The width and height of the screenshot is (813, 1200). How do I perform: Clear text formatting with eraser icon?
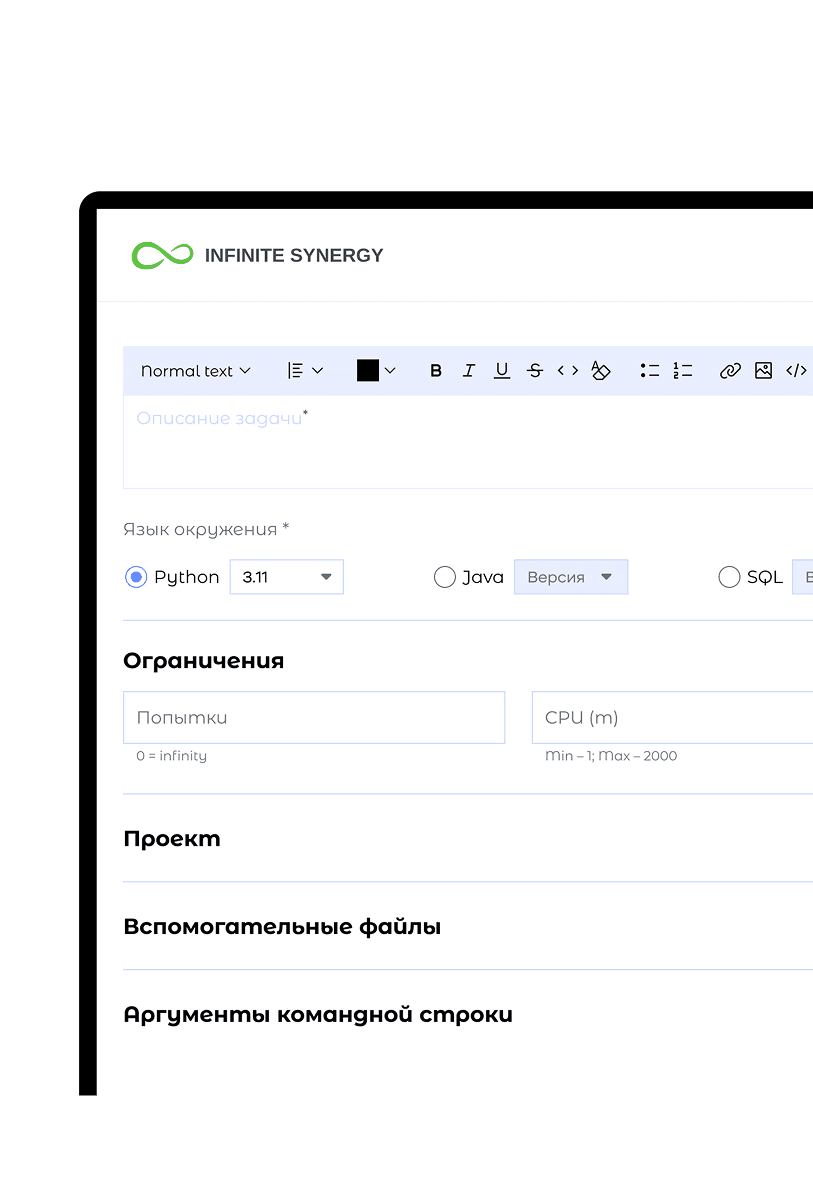(600, 371)
